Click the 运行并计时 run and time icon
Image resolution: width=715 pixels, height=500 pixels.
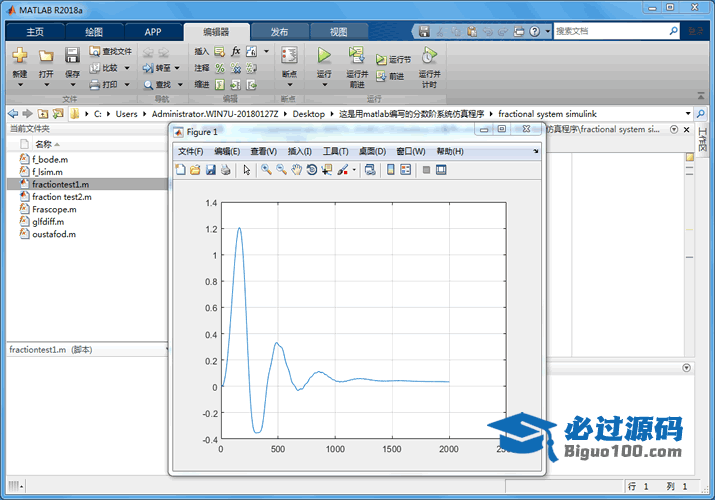pyautogui.click(x=429, y=55)
